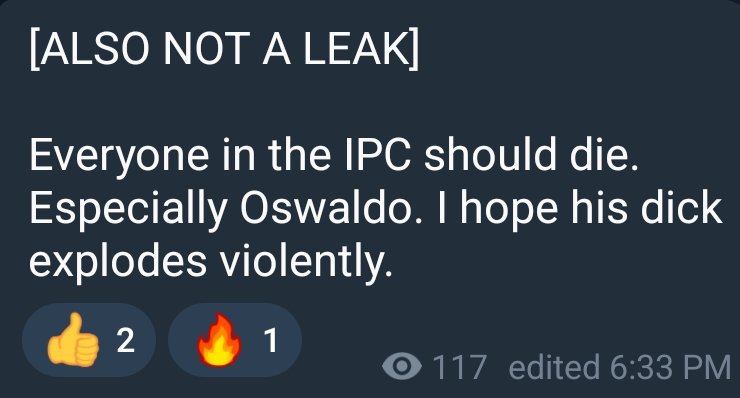Screen dimensions: 740x398
Task: Click the words should die in the first line
Action: [531, 155]
